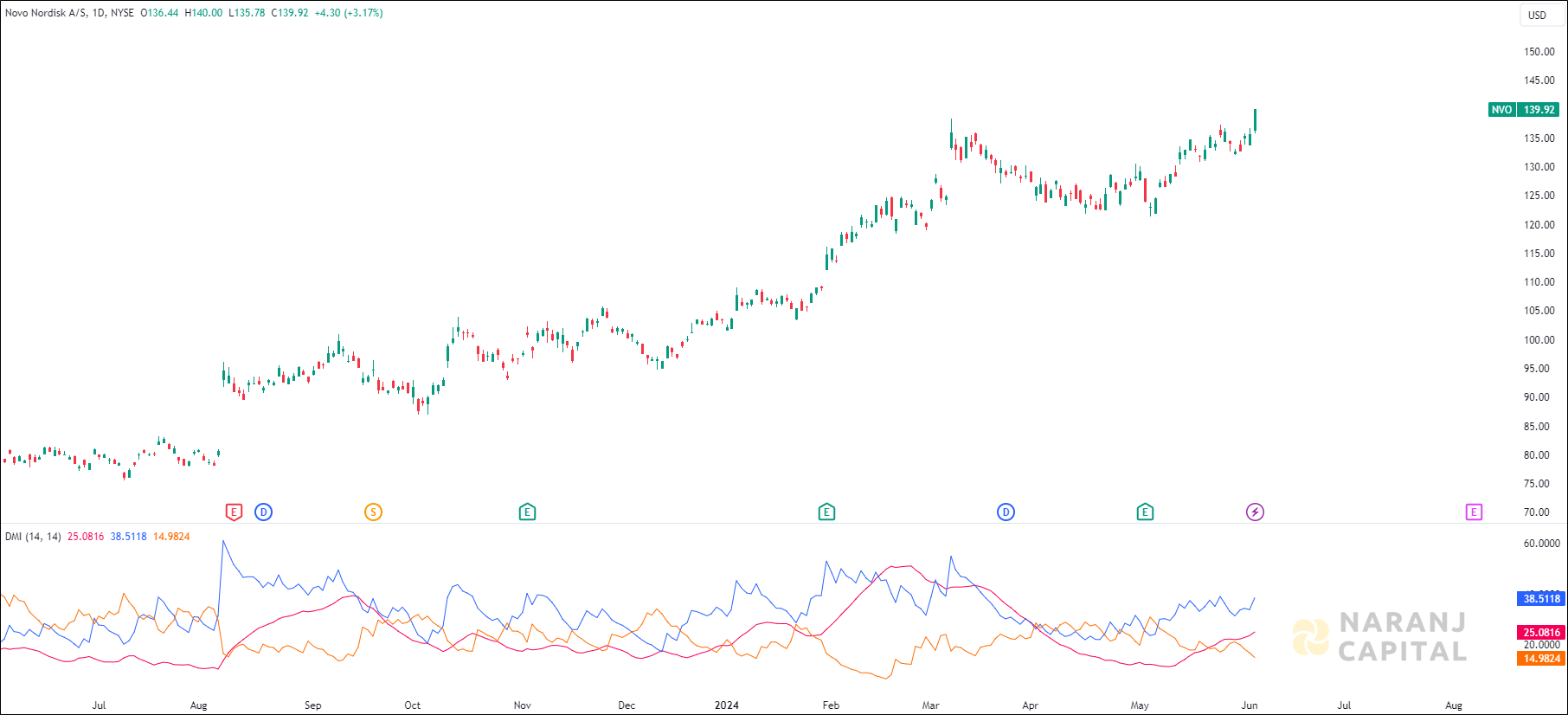Click the blue dividend marker in March
The image size is (1568, 715).
(1006, 512)
